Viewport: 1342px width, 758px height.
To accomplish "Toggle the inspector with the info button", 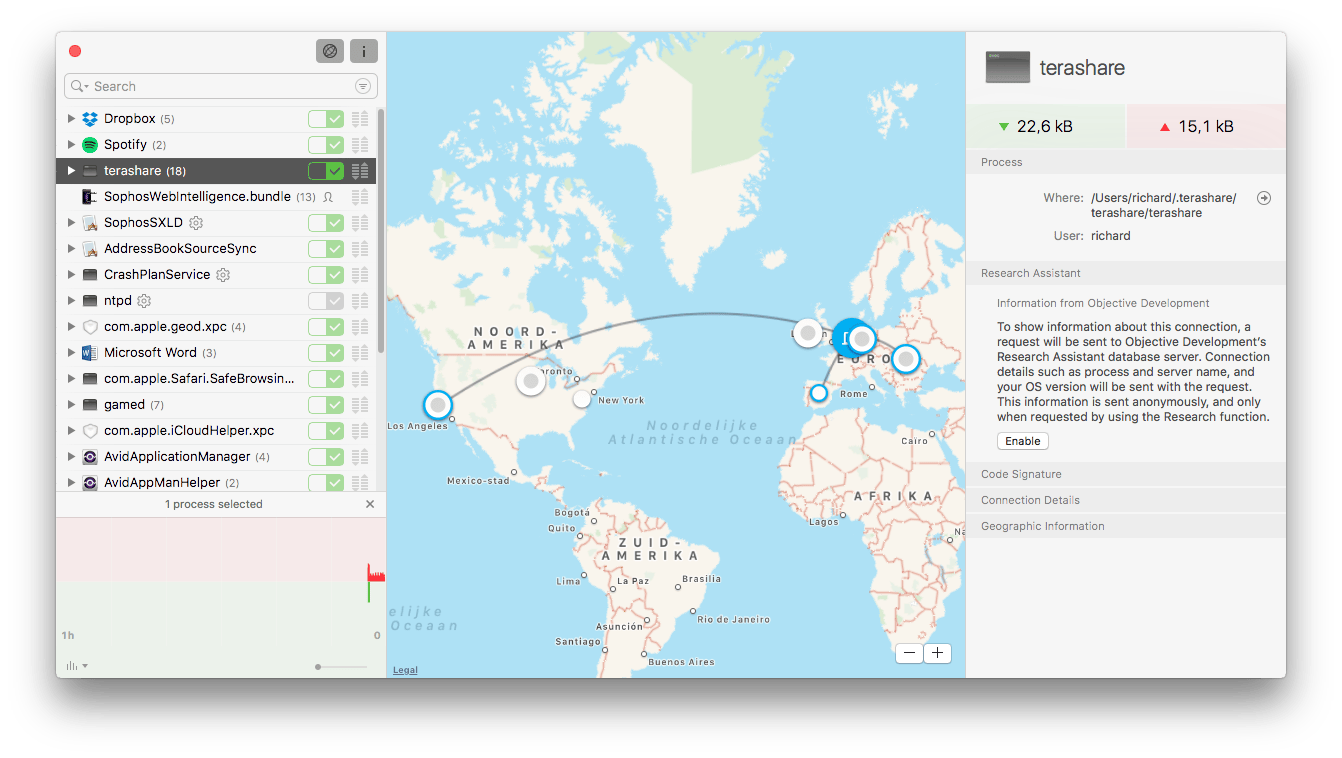I will (x=363, y=51).
